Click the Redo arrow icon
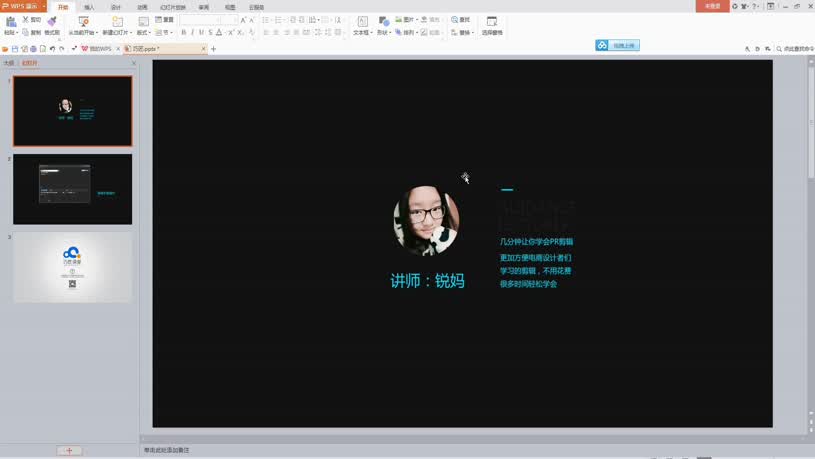 click(x=62, y=49)
